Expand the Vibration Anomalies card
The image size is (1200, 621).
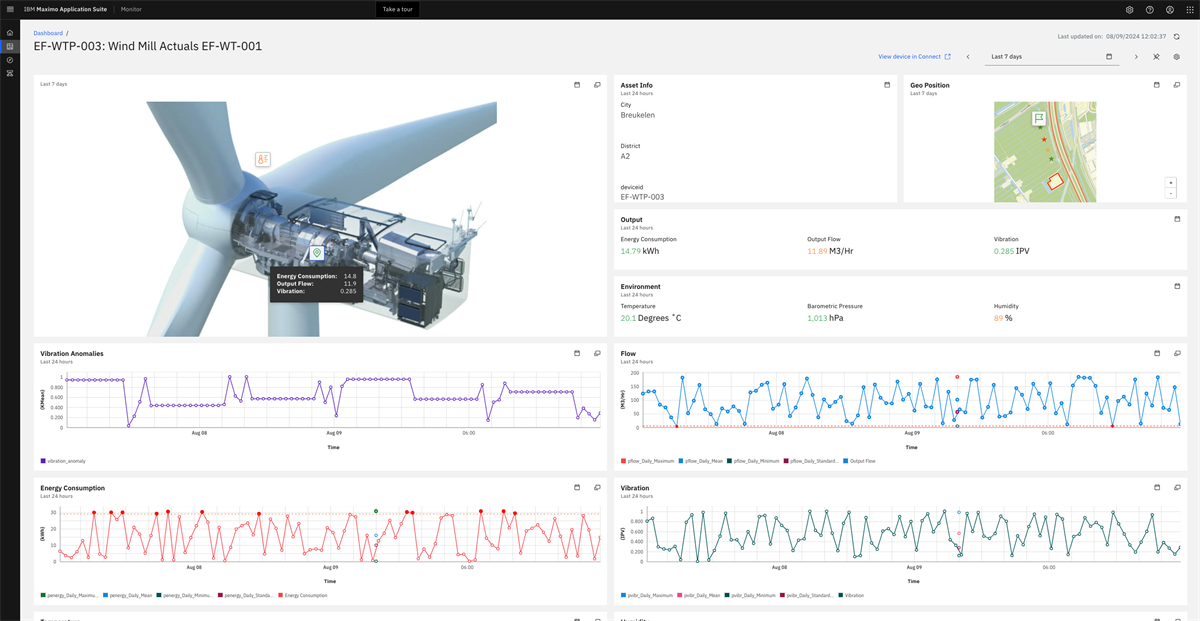click(597, 353)
